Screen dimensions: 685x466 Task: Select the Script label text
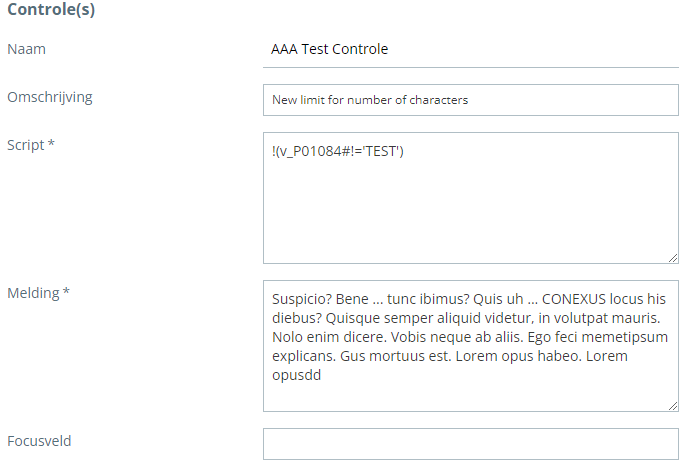25,145
